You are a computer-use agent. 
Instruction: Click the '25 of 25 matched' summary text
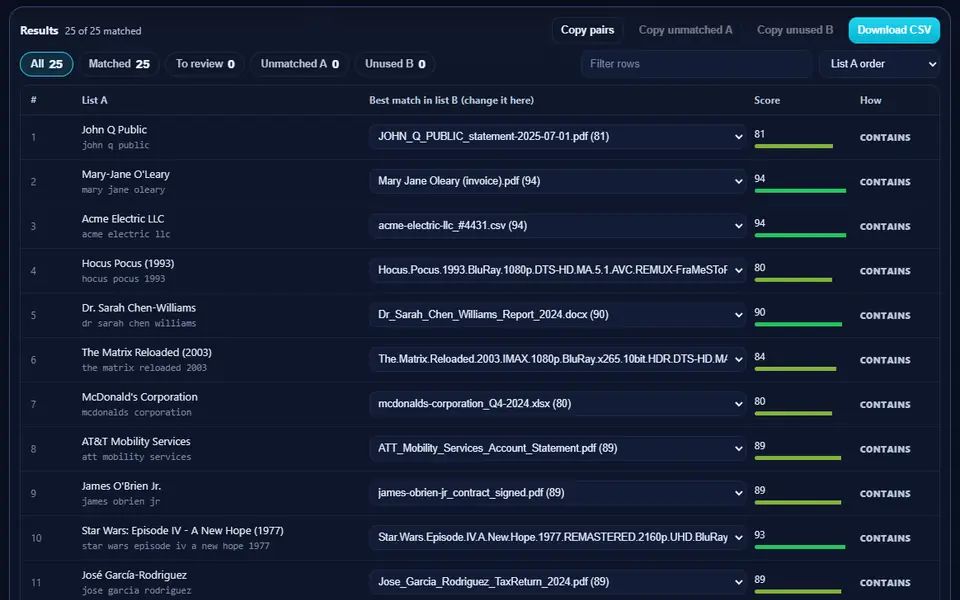coord(103,31)
